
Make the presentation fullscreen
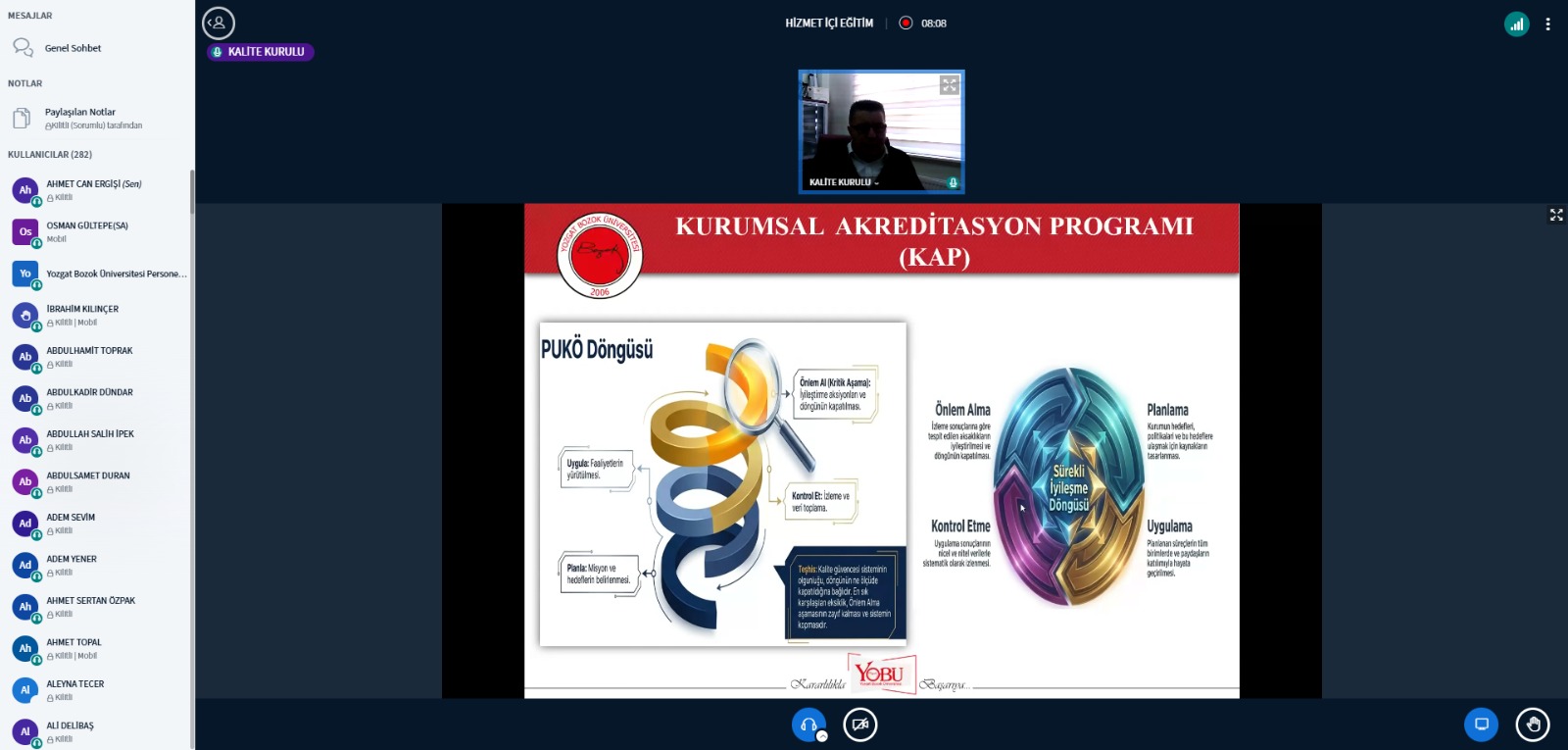click(x=1555, y=215)
